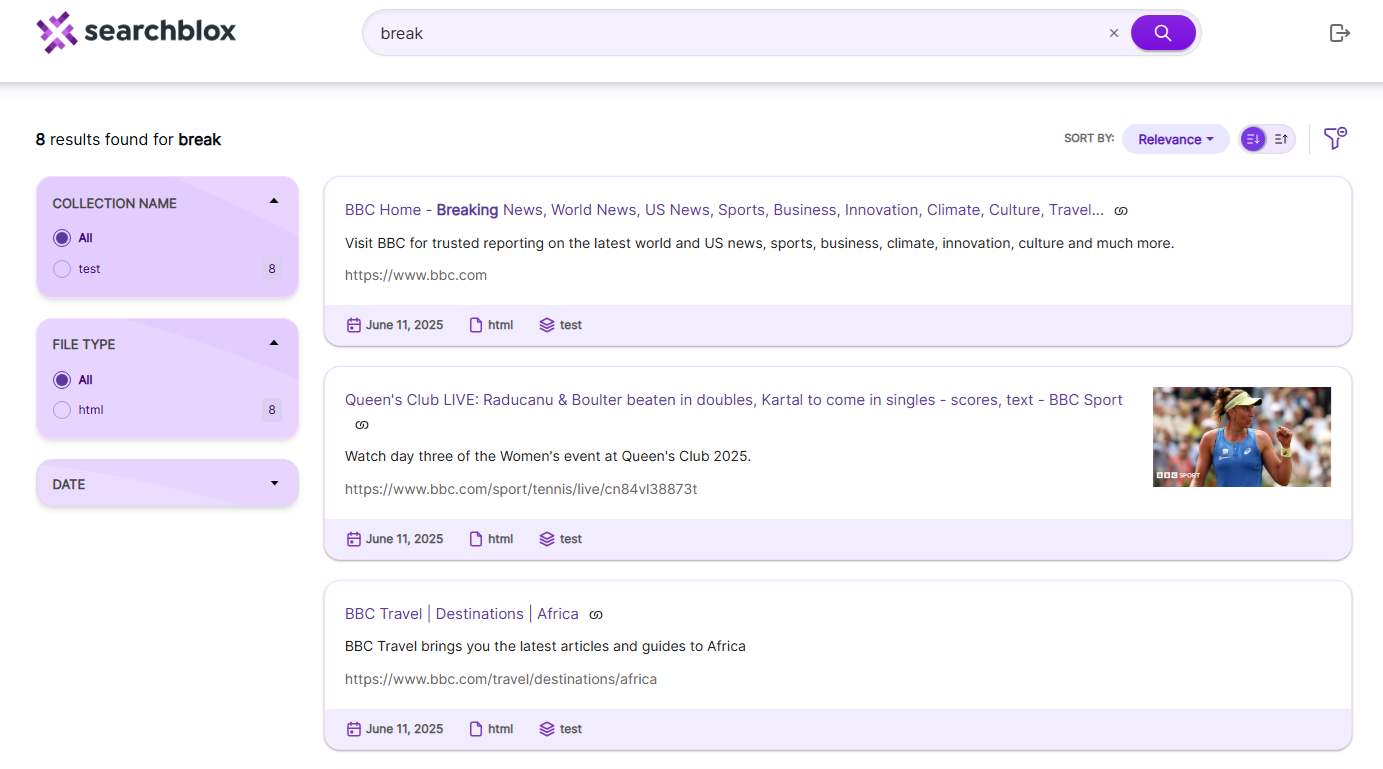Click the count badge next to test
Viewport: 1383px width, 769px height.
(x=272, y=269)
